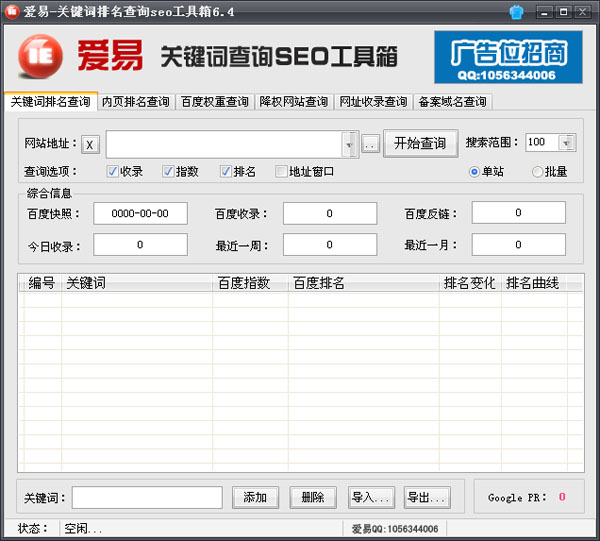
Task: Click the Google PR value 0
Action: click(562, 497)
